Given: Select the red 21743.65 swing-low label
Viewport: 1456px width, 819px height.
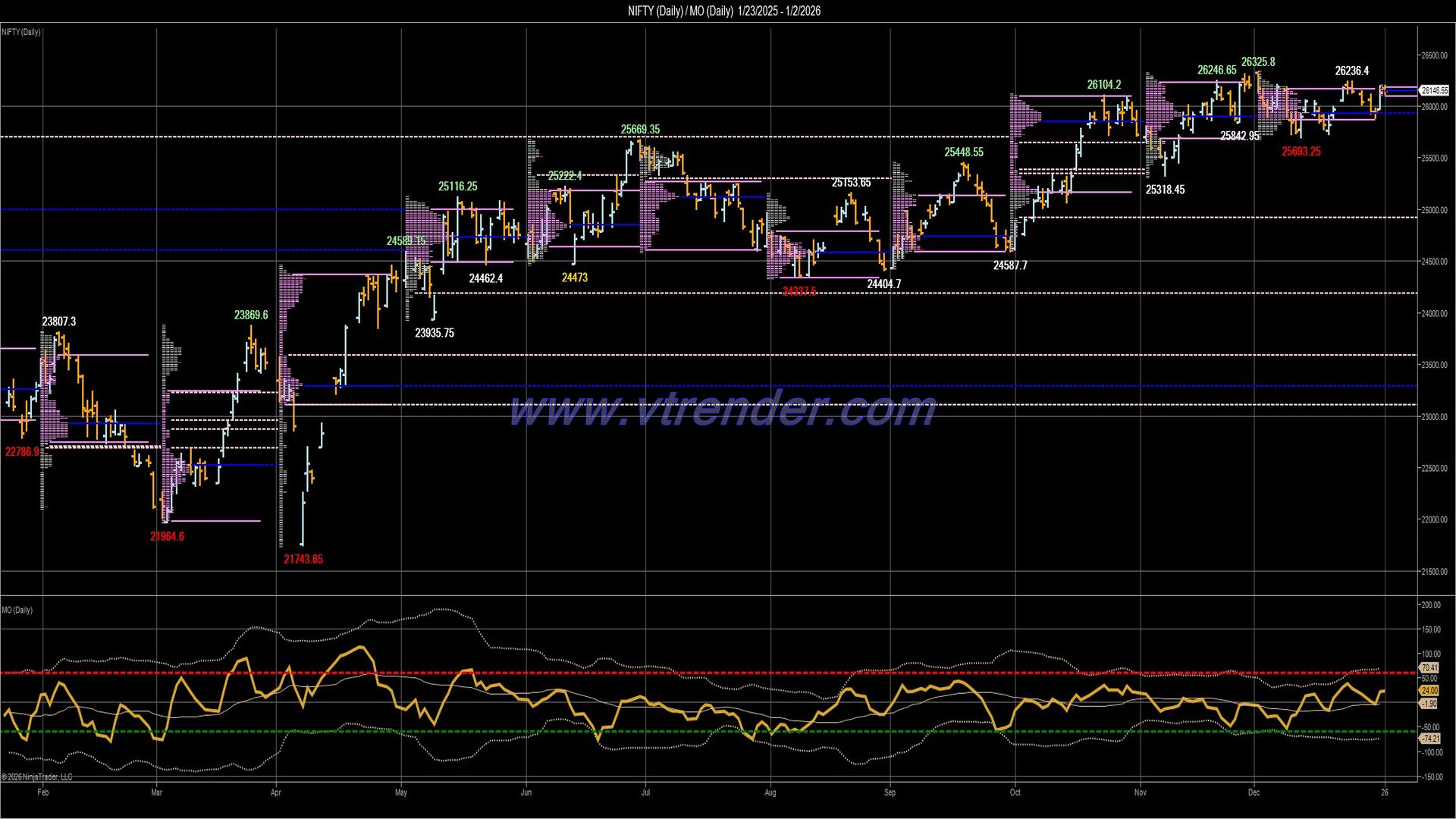Looking at the screenshot, I should click(303, 559).
